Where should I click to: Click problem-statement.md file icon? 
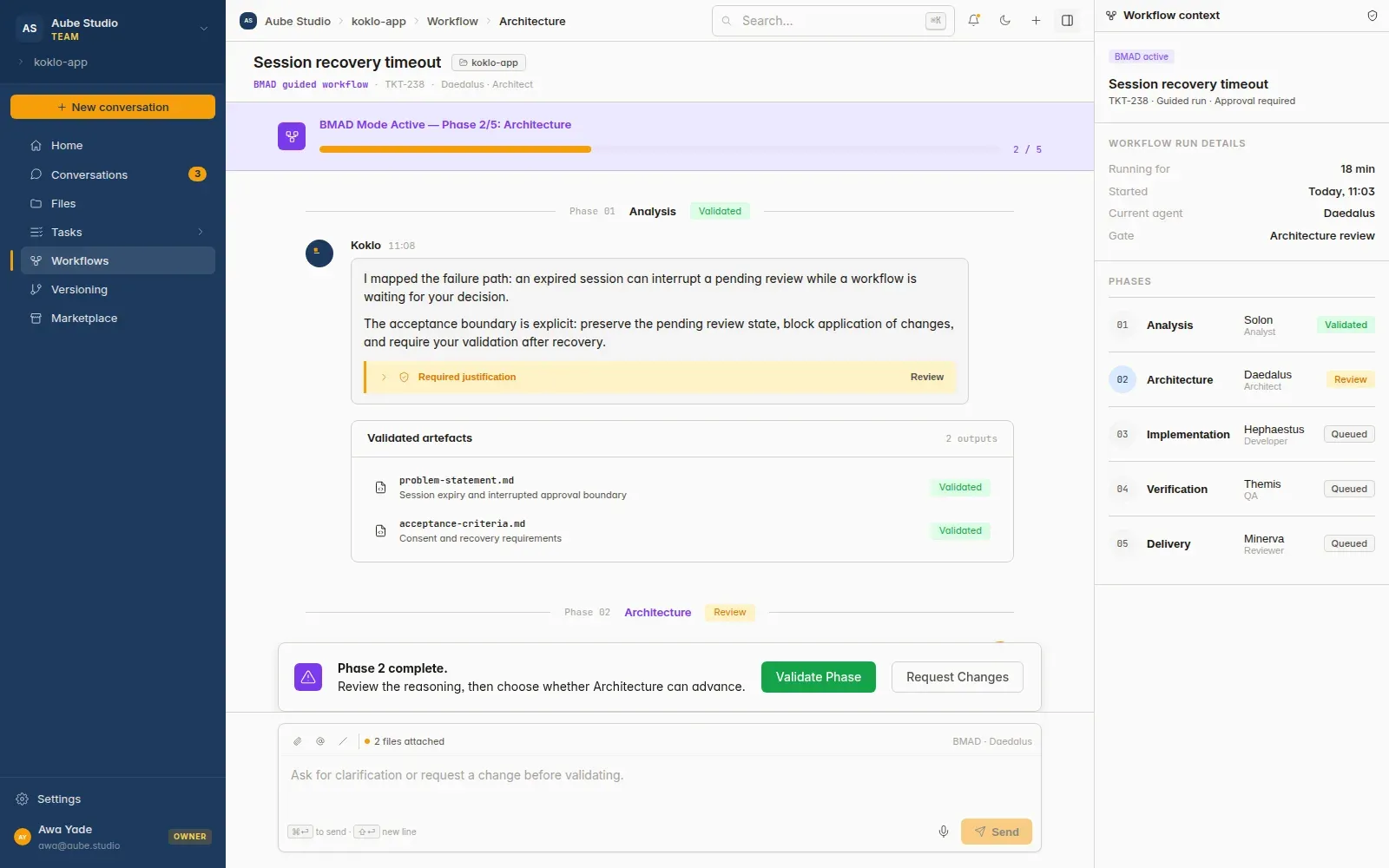(x=380, y=488)
